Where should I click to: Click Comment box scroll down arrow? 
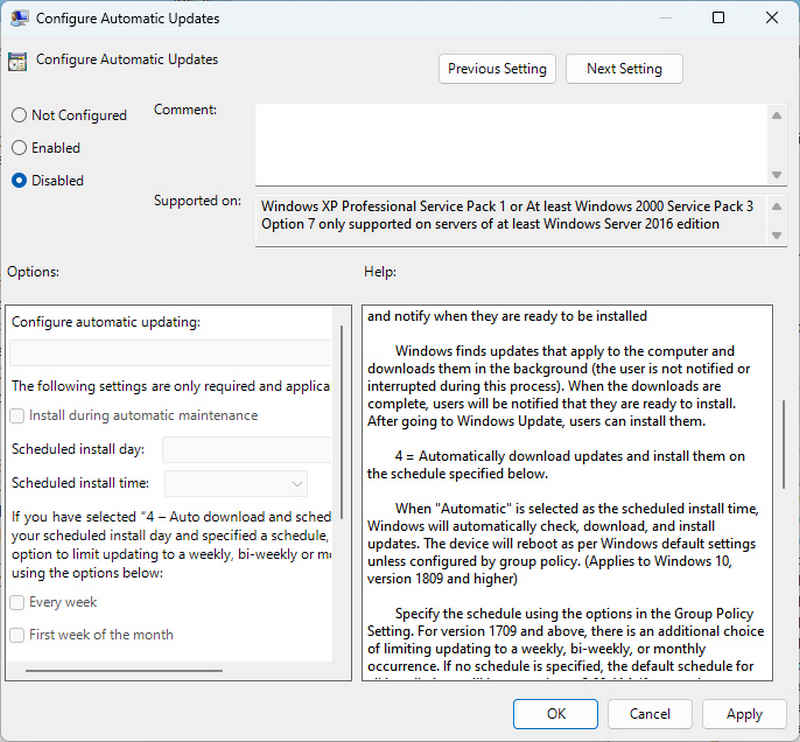click(x=777, y=175)
